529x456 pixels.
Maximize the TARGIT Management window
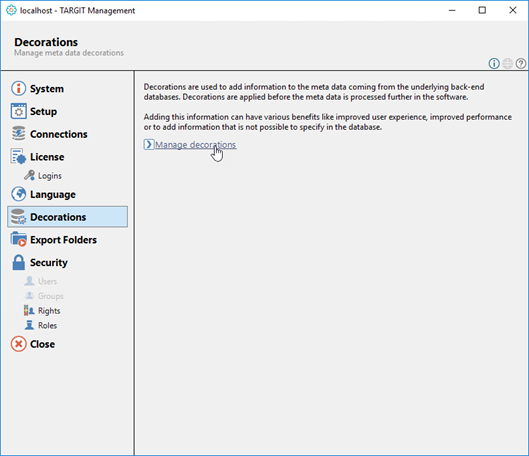pos(482,10)
